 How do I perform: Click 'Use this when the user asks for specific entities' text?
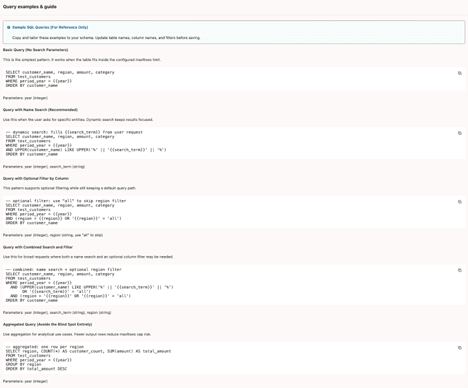point(78,119)
